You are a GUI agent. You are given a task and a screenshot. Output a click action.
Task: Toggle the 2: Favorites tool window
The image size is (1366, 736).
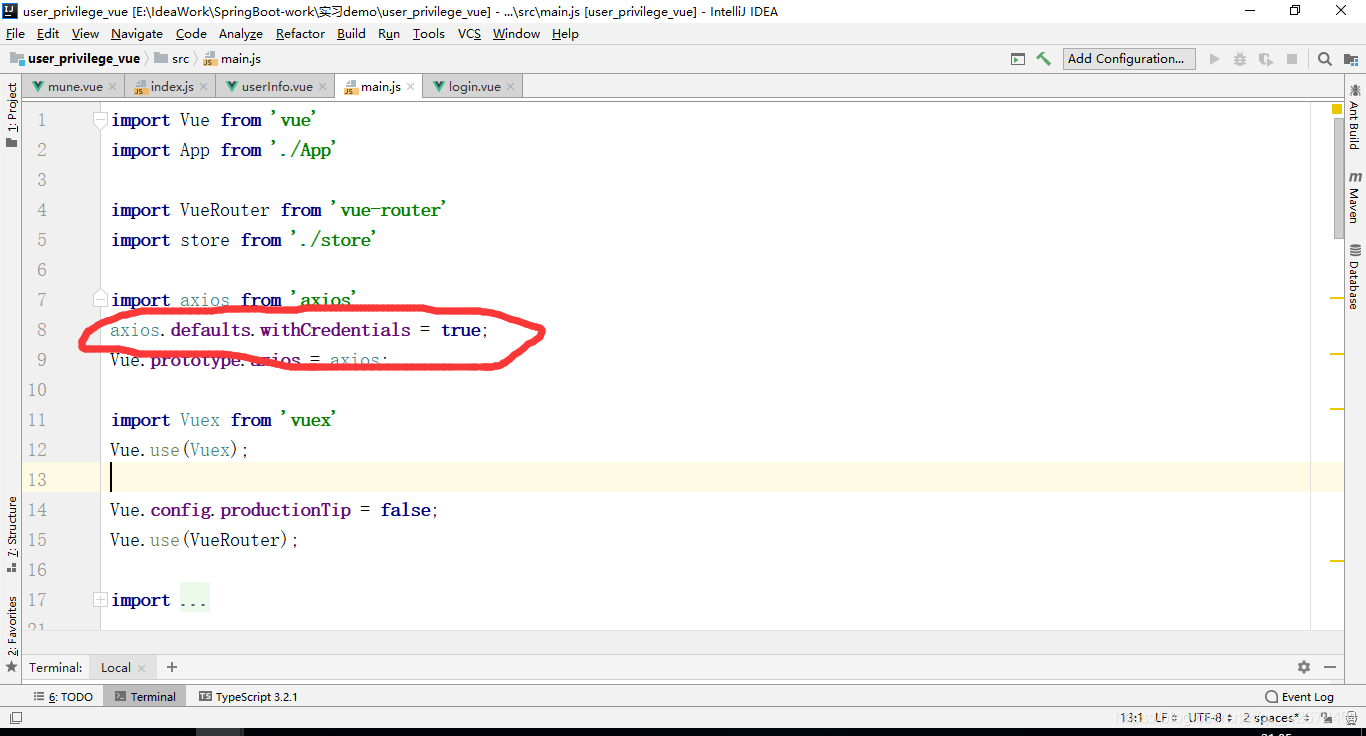tap(12, 633)
